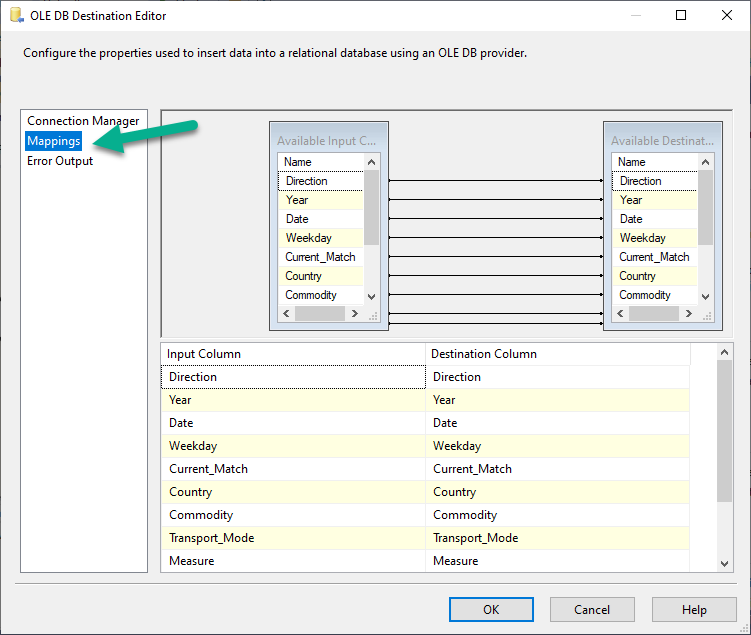
Task: Click Direction cell under Destination Column
Action: coord(558,377)
